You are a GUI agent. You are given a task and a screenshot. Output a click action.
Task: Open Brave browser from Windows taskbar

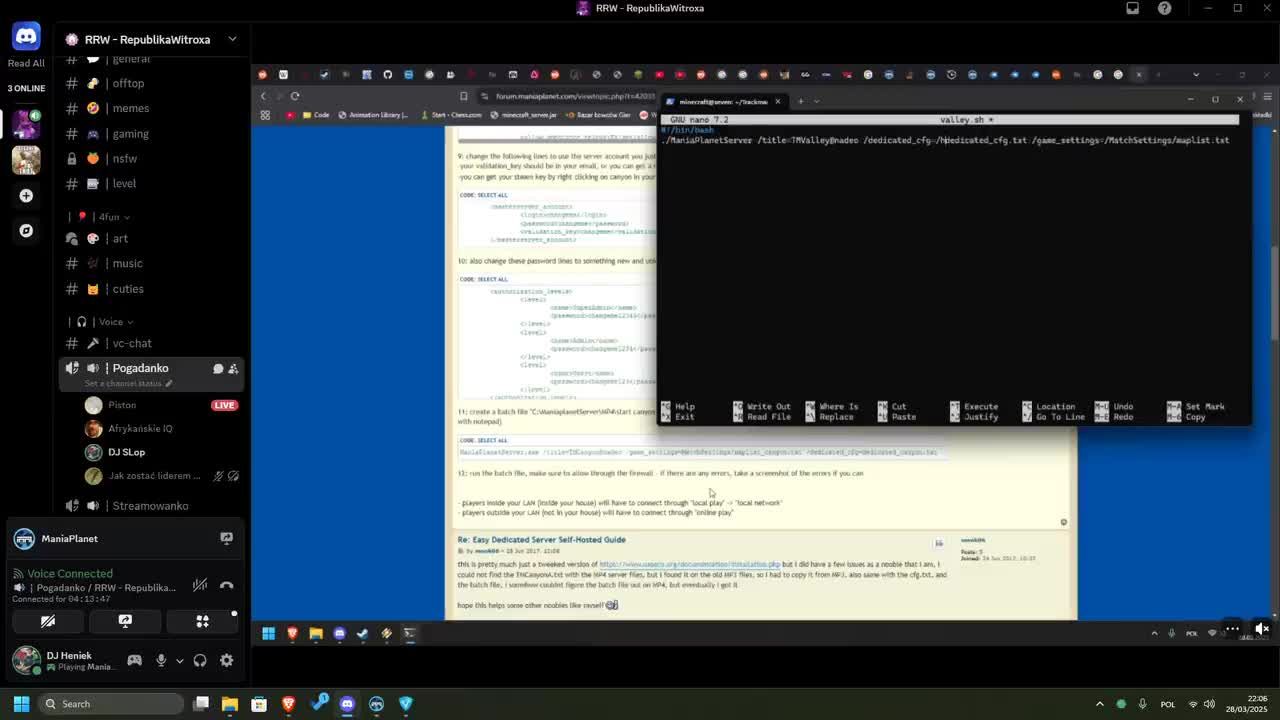tap(288, 704)
